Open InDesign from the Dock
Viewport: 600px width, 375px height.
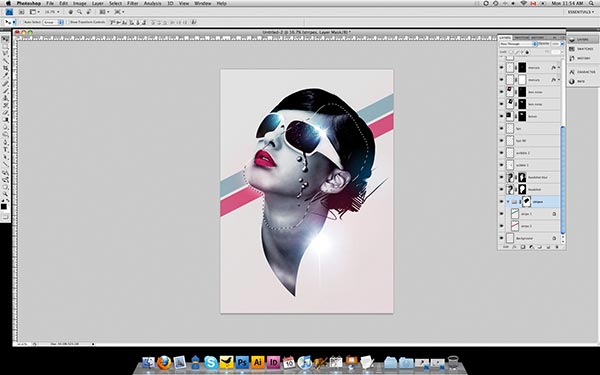pyautogui.click(x=273, y=362)
